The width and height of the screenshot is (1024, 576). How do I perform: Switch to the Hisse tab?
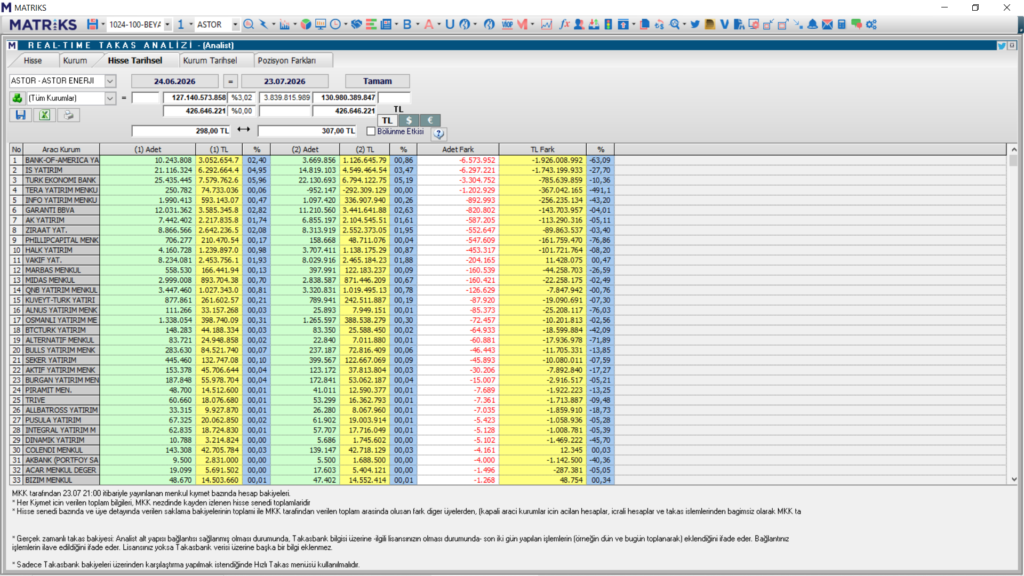[33, 60]
